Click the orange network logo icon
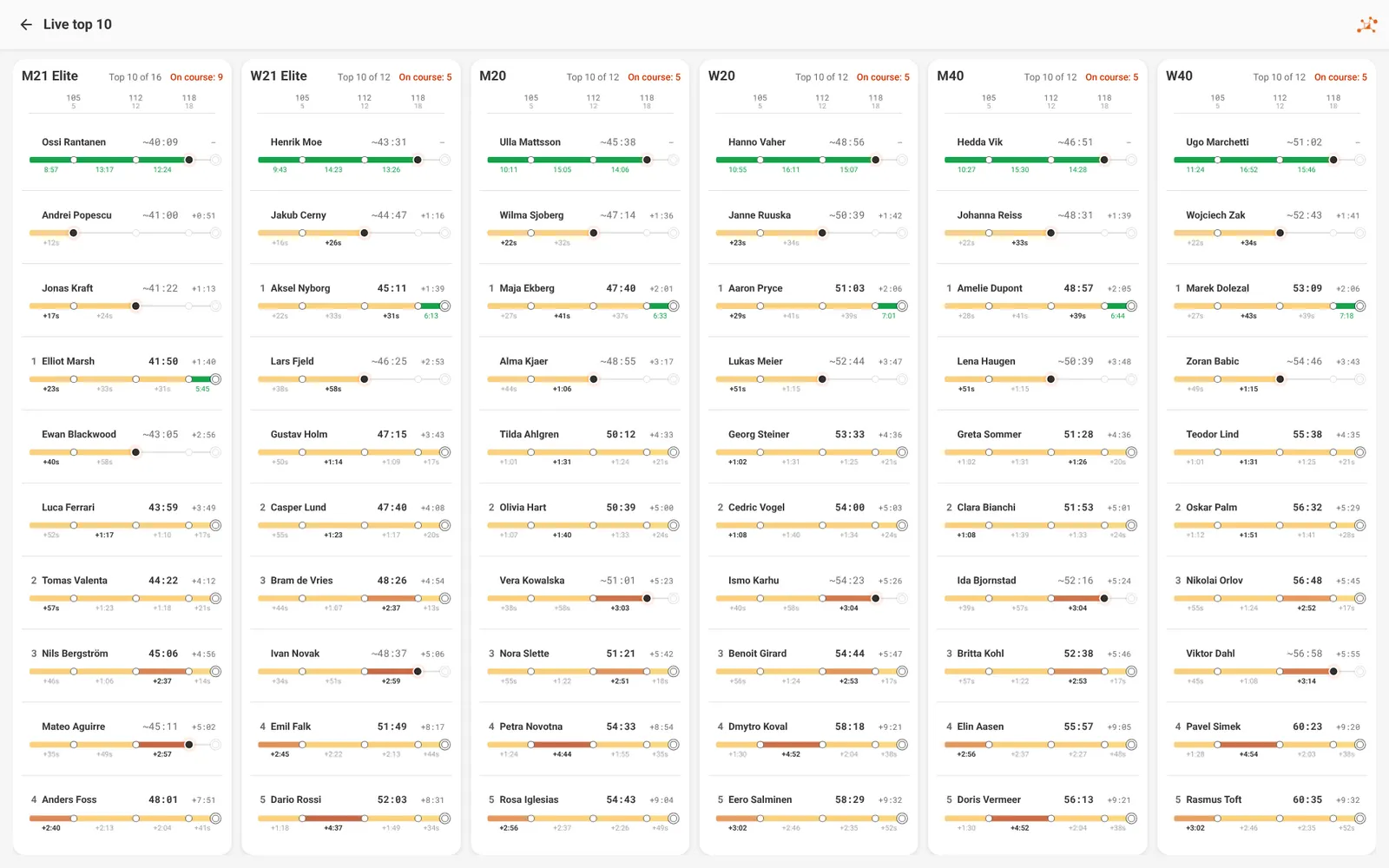This screenshot has width=1389, height=868. tap(1366, 24)
